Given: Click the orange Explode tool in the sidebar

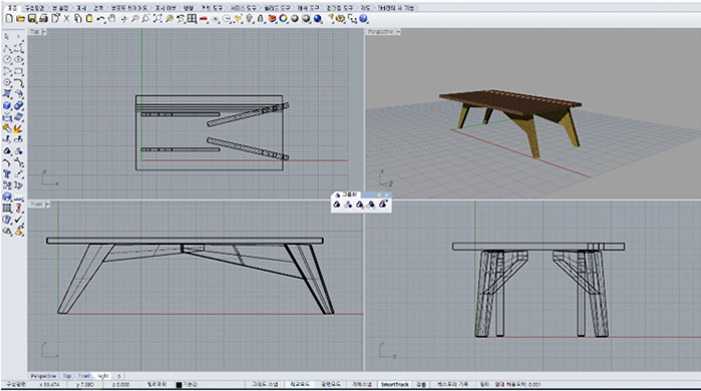Looking at the screenshot, I should tap(18, 129).
